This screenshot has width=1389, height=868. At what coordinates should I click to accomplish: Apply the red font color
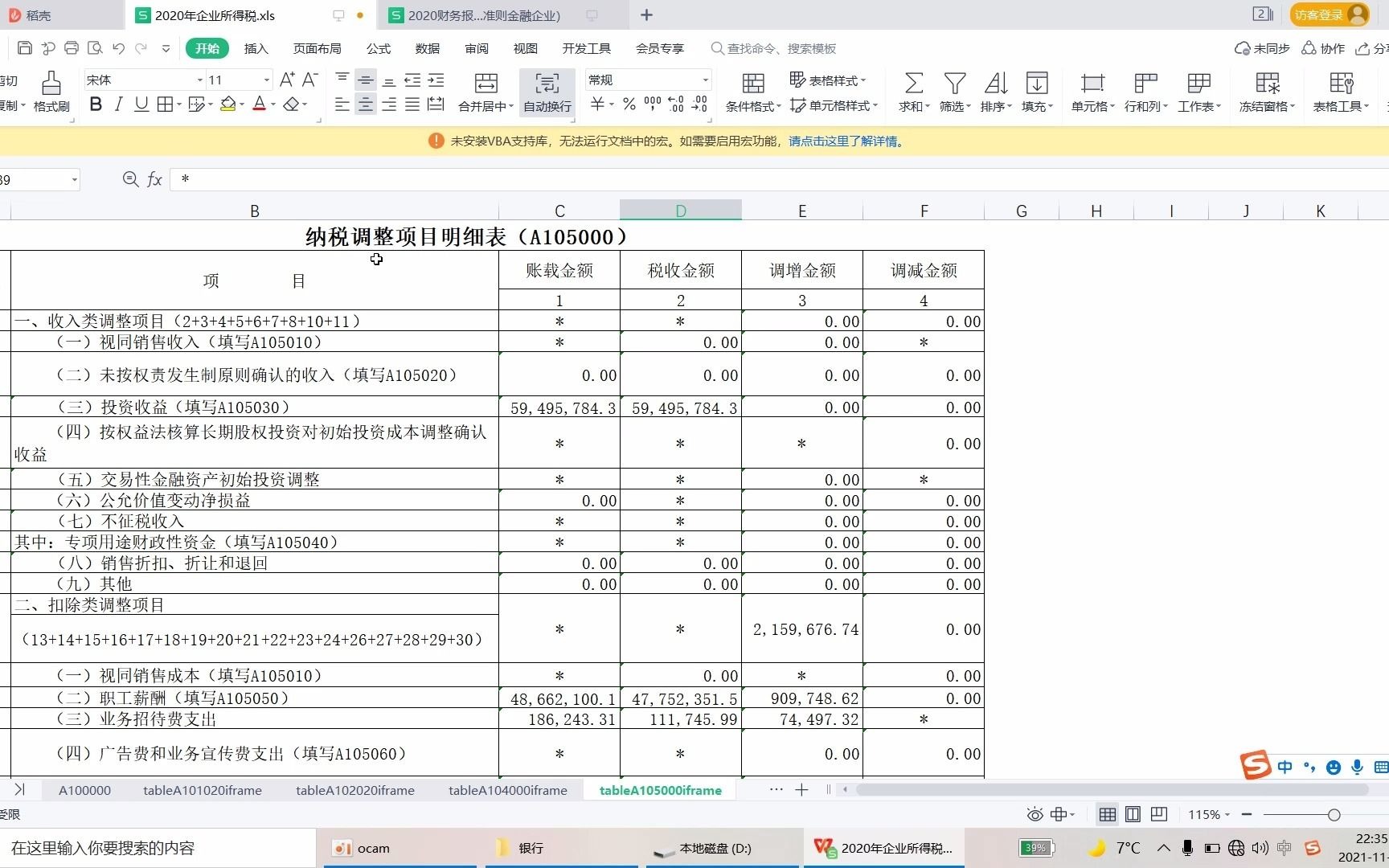pyautogui.click(x=259, y=104)
